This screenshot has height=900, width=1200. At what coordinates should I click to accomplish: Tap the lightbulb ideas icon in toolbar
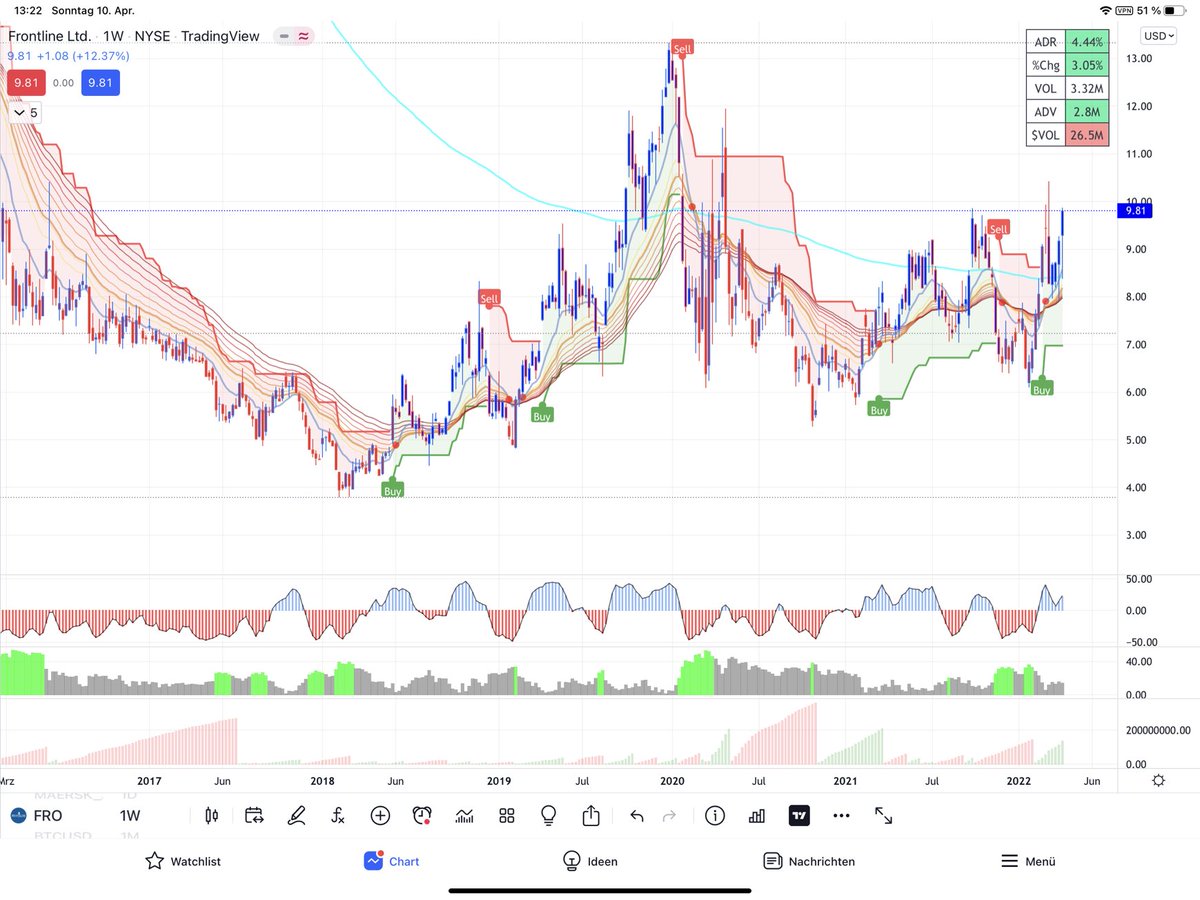[x=548, y=816]
